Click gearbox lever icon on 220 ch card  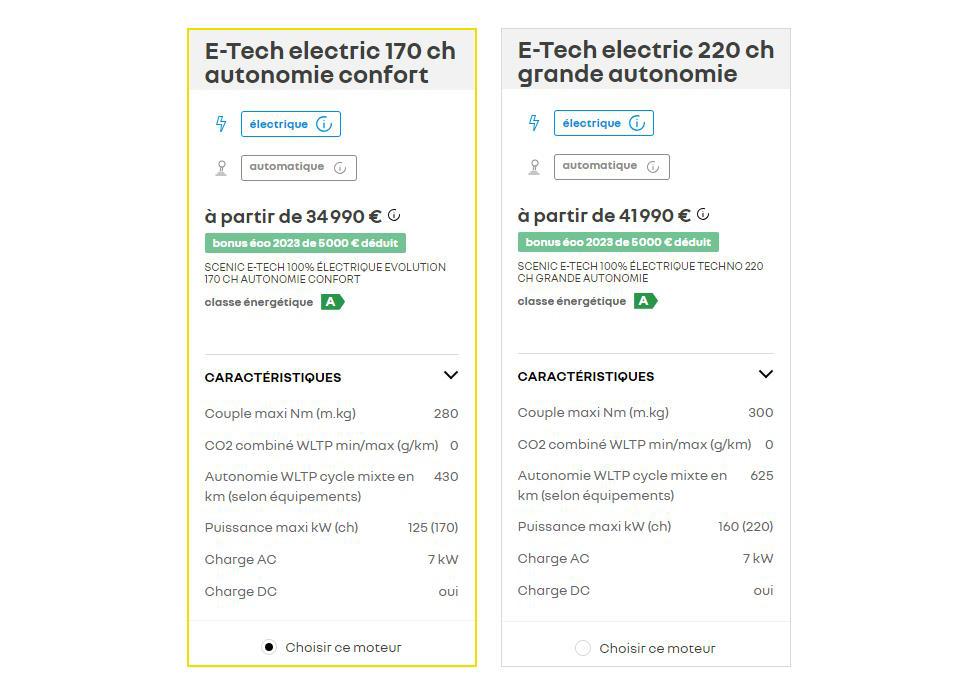534,166
